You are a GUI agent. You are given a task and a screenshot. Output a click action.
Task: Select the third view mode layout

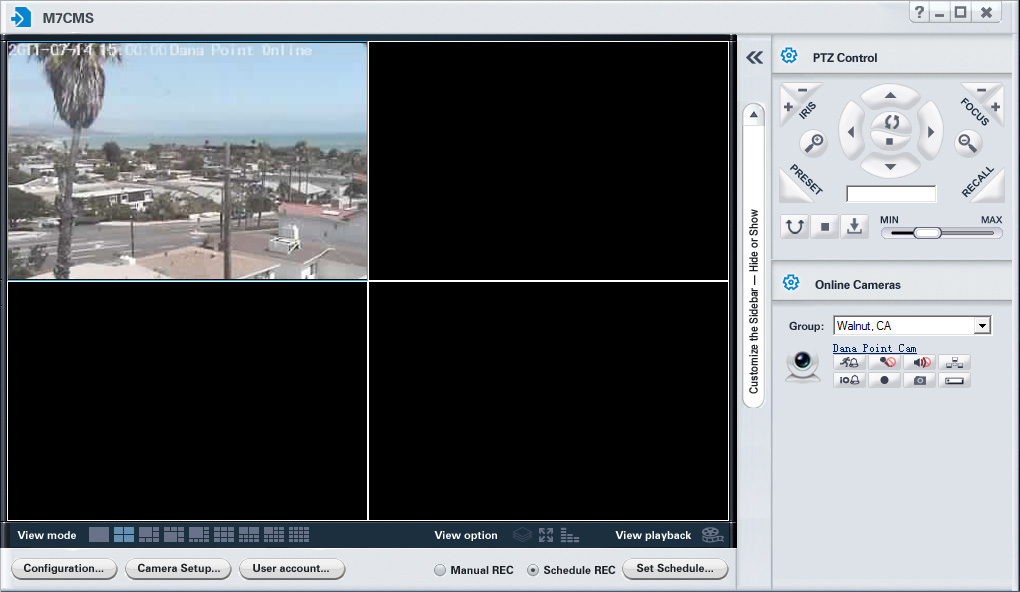149,535
